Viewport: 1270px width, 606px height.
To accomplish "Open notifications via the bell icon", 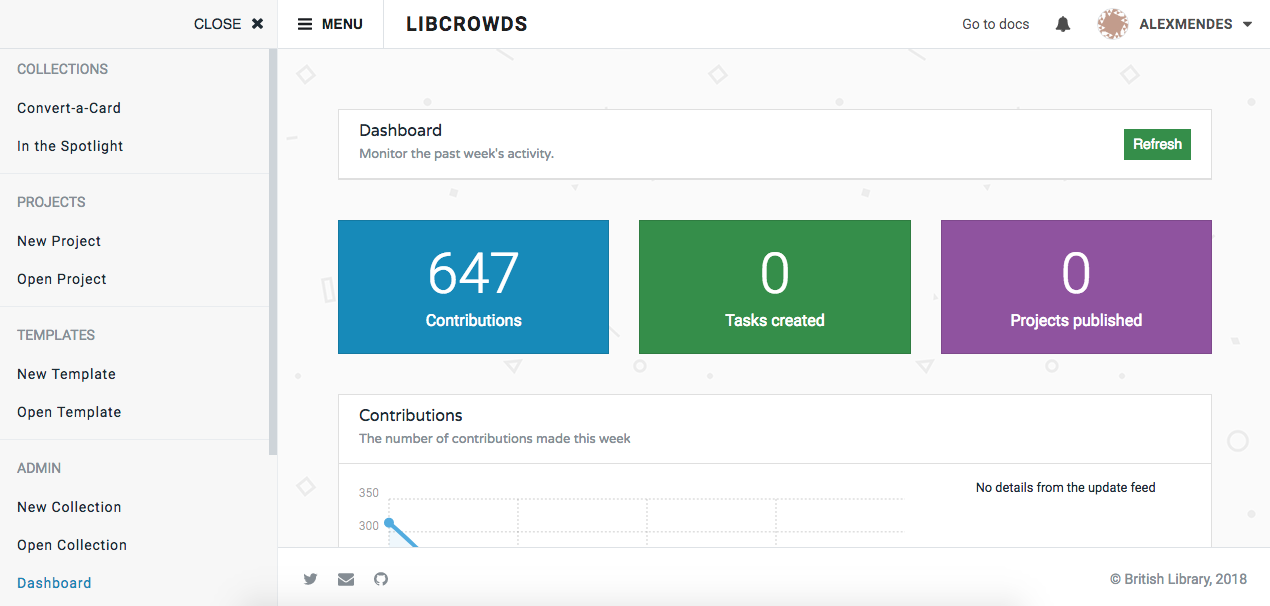I will (1062, 23).
